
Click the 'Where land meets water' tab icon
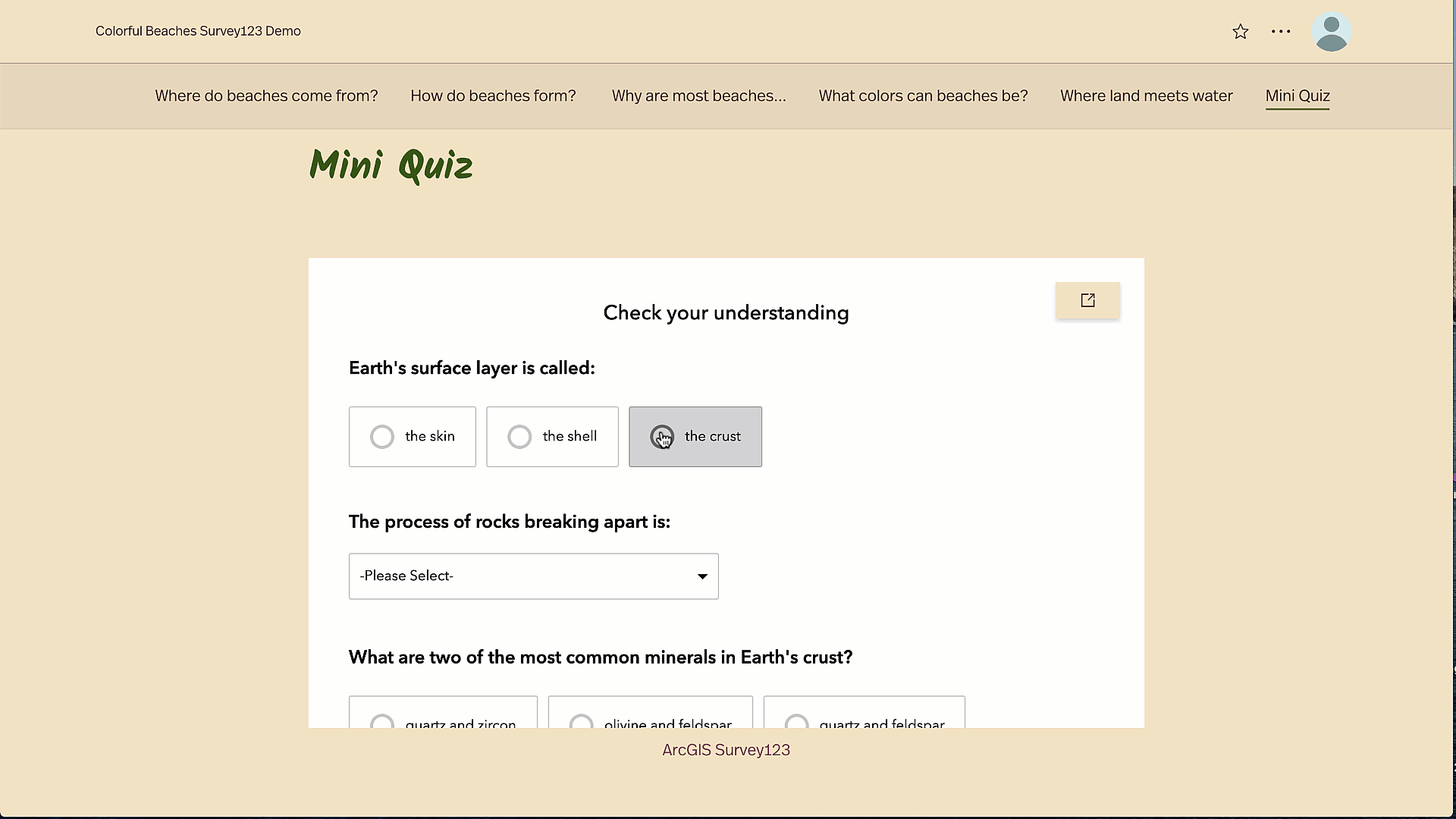[x=1146, y=96]
